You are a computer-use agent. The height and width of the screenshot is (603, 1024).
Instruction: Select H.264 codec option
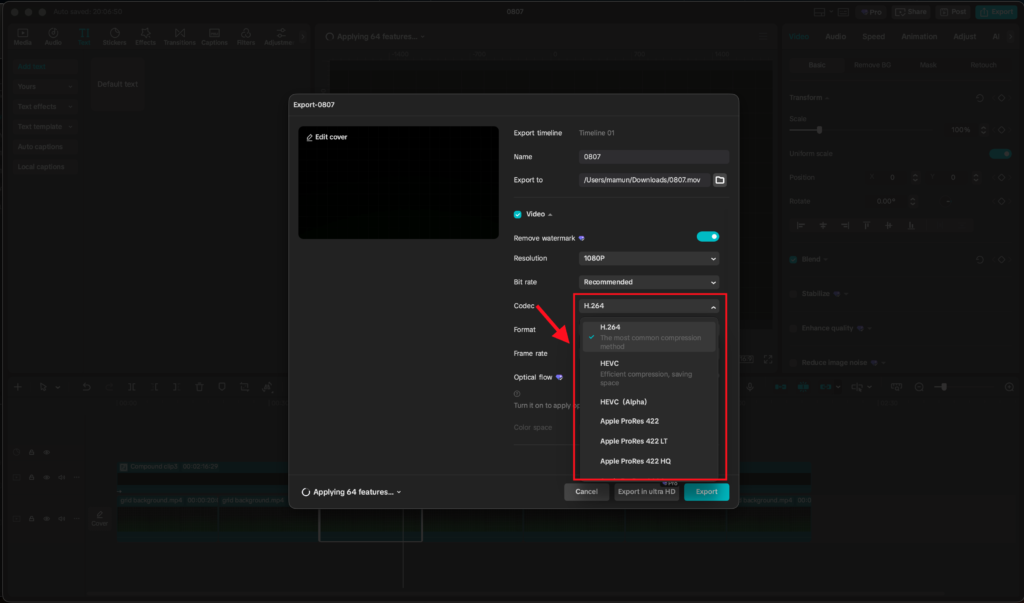click(x=648, y=336)
